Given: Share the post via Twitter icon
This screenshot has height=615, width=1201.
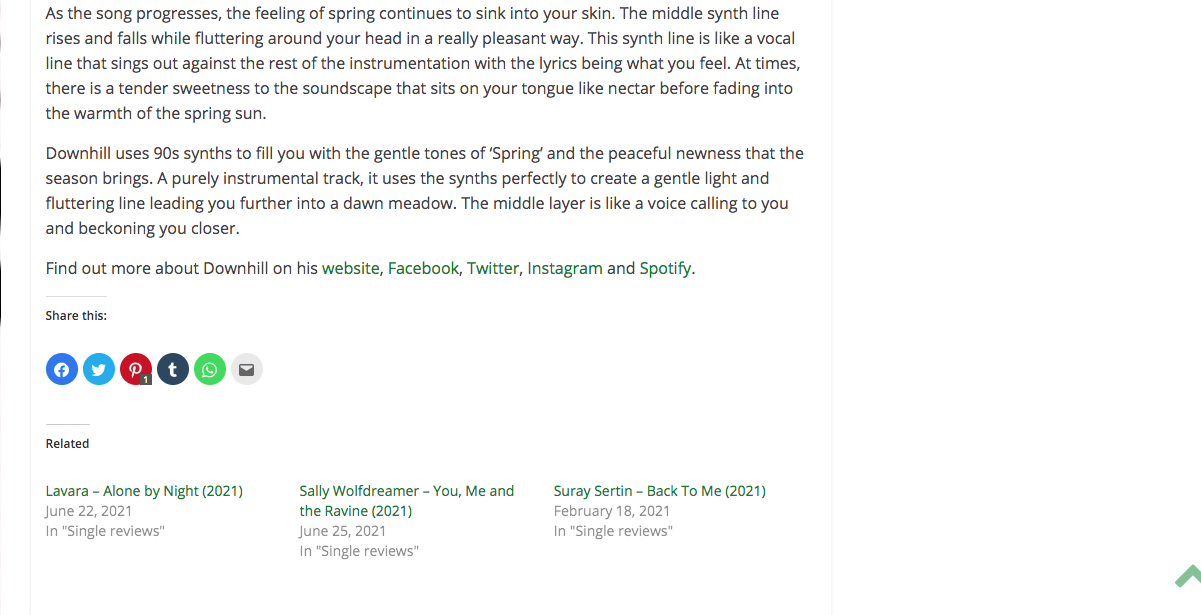Looking at the screenshot, I should [99, 370].
